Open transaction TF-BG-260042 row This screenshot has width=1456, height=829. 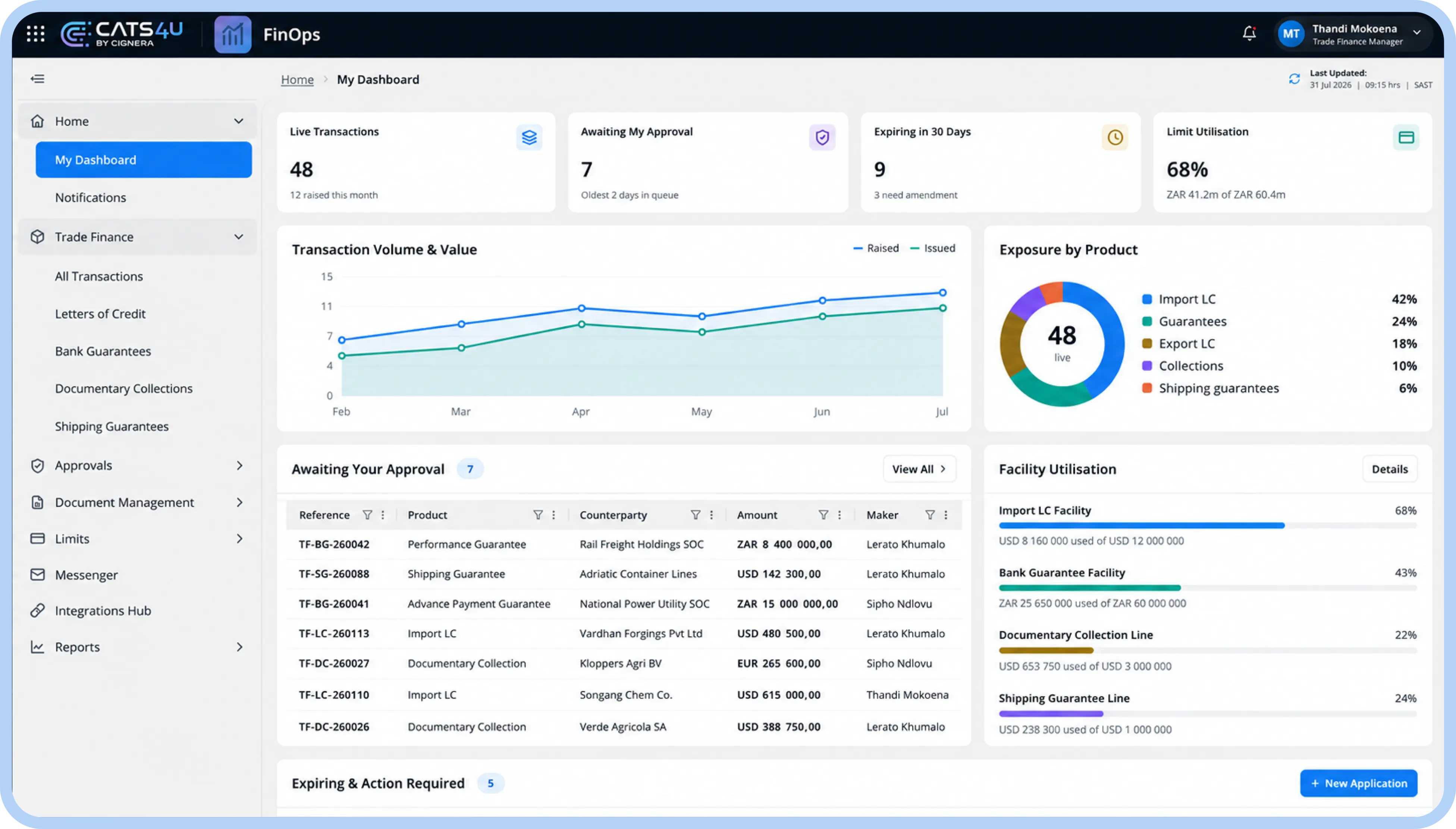coord(624,544)
